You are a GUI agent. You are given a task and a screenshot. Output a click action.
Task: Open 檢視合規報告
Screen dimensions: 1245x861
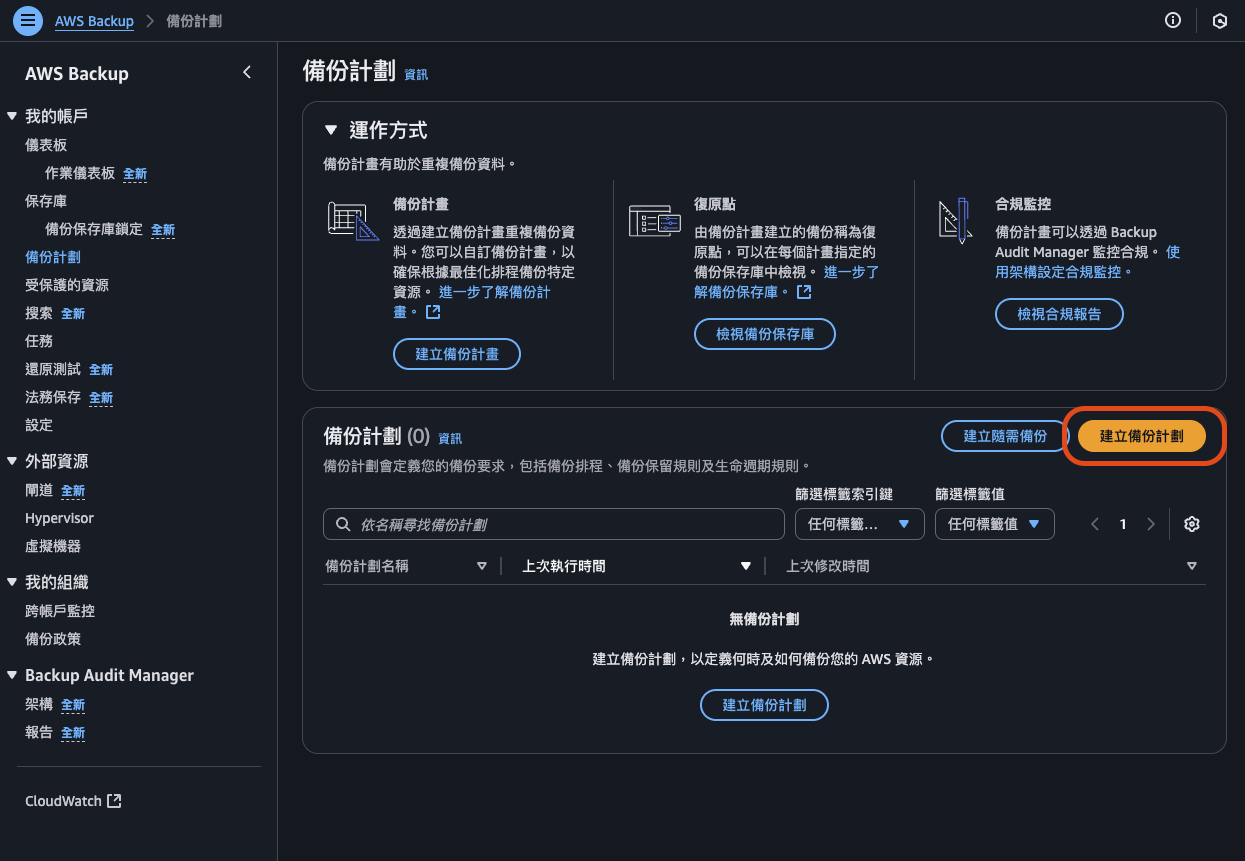click(x=1059, y=313)
